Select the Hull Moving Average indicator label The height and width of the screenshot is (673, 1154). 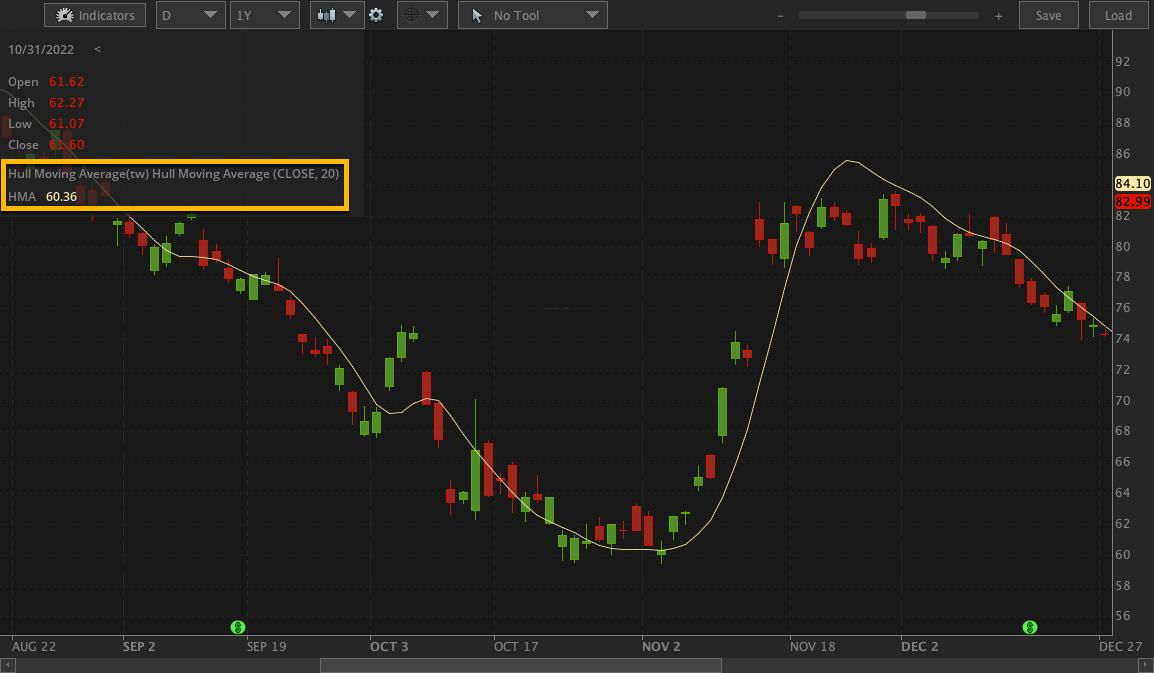point(175,173)
